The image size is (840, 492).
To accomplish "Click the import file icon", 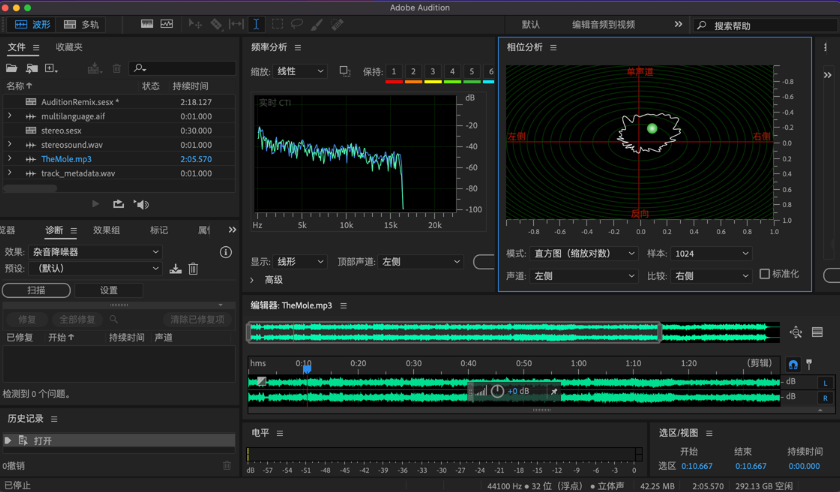I will 32,68.
